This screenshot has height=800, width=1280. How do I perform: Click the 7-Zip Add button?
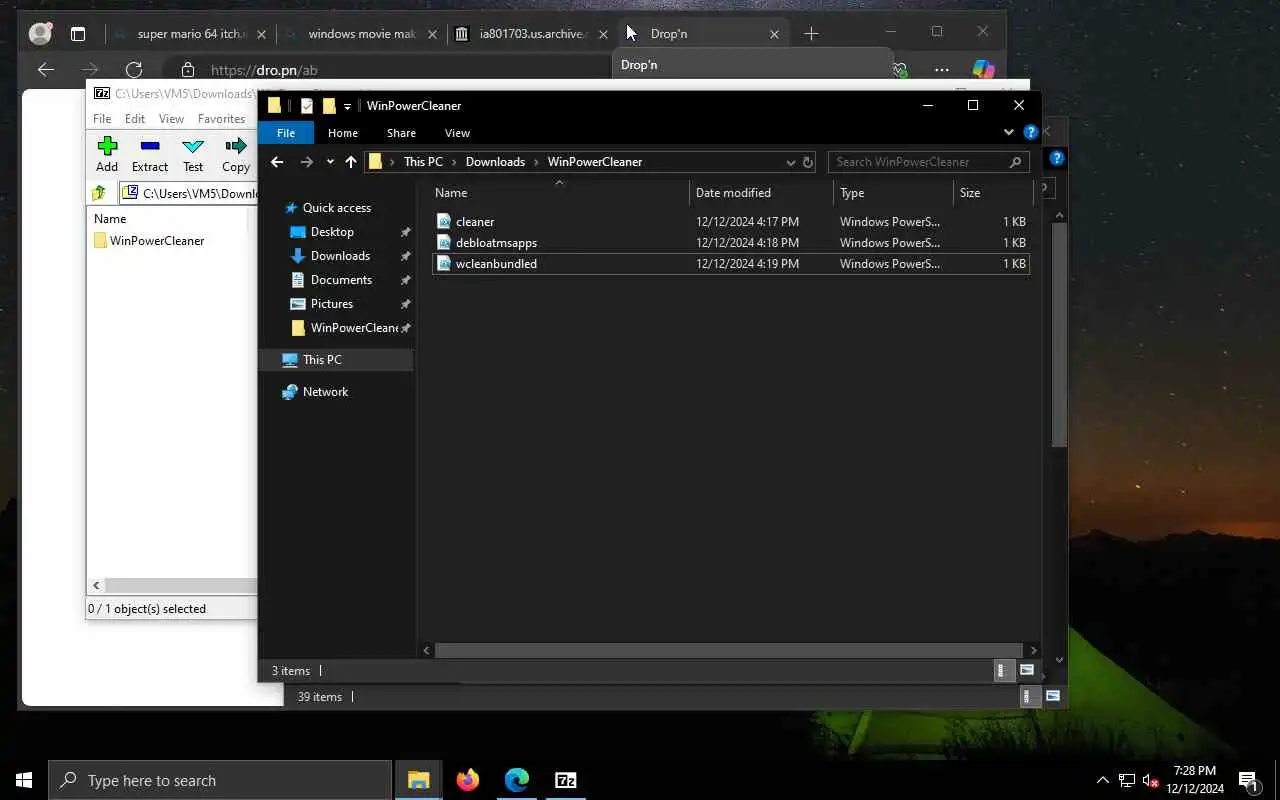(x=107, y=154)
